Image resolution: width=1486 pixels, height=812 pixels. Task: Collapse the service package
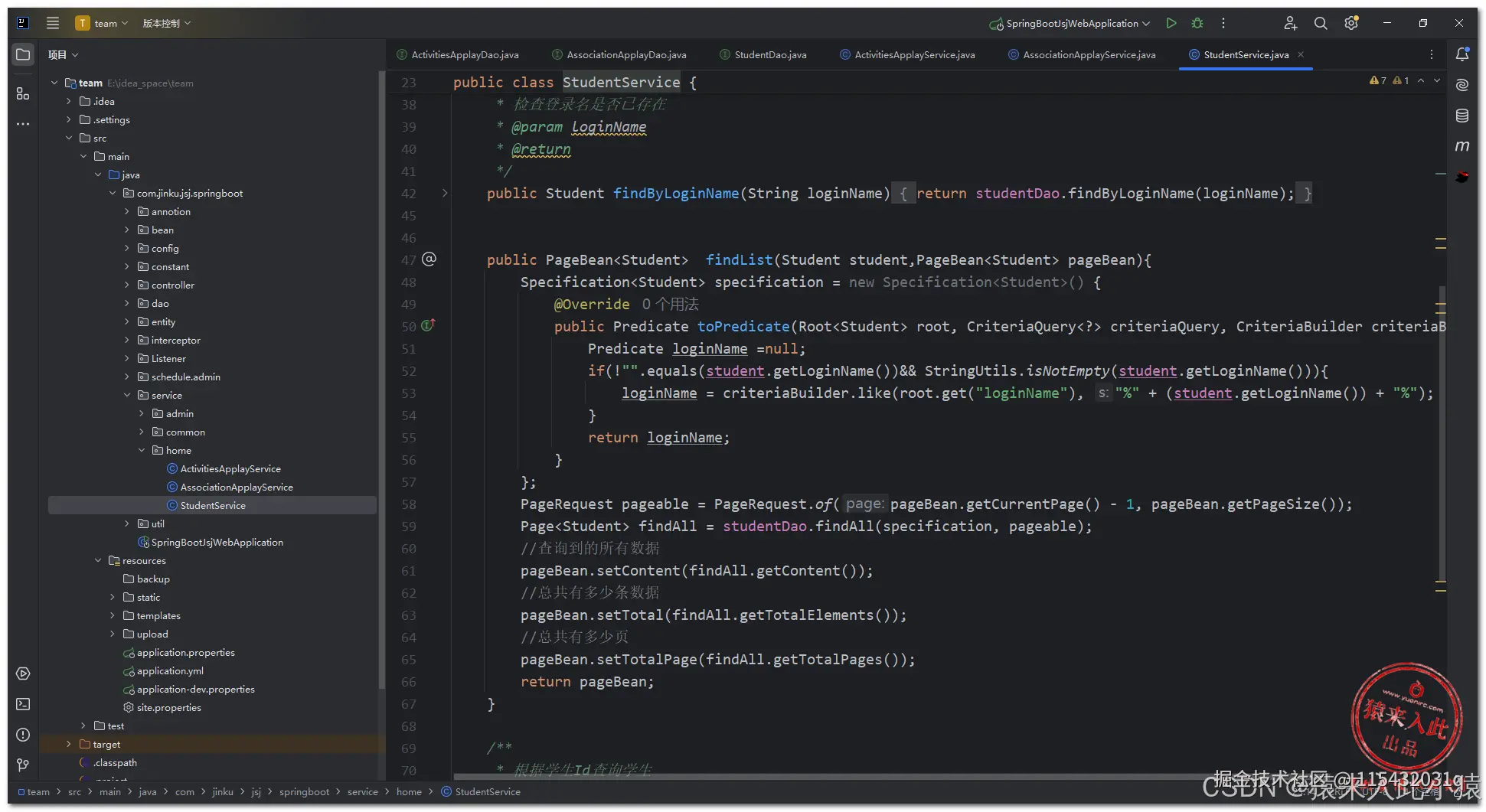(x=127, y=395)
